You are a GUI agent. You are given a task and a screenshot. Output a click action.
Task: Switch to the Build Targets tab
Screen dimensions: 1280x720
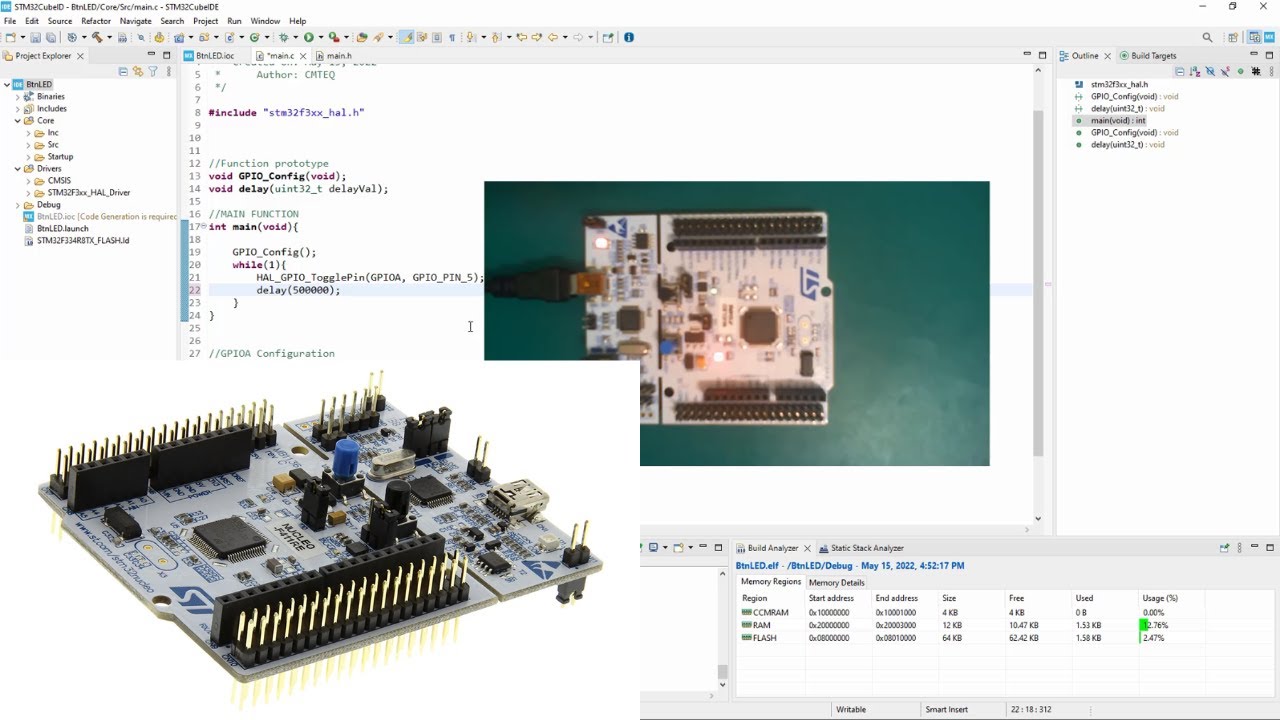click(x=1148, y=56)
